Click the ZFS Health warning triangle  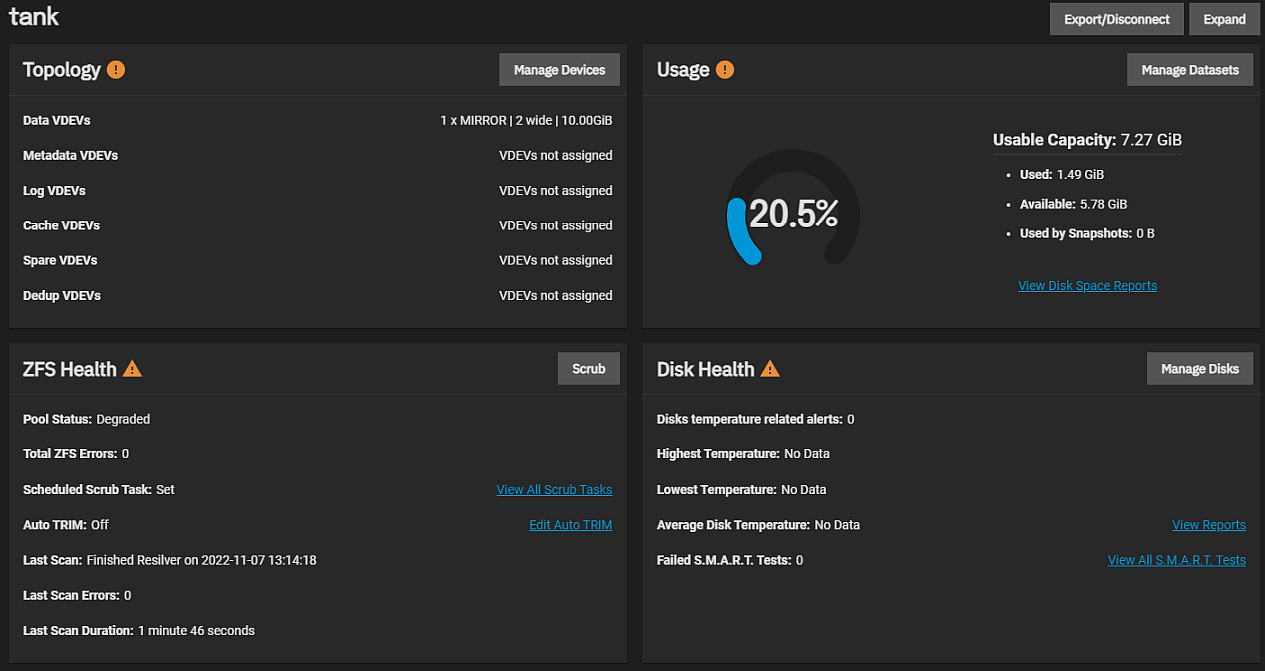point(132,369)
